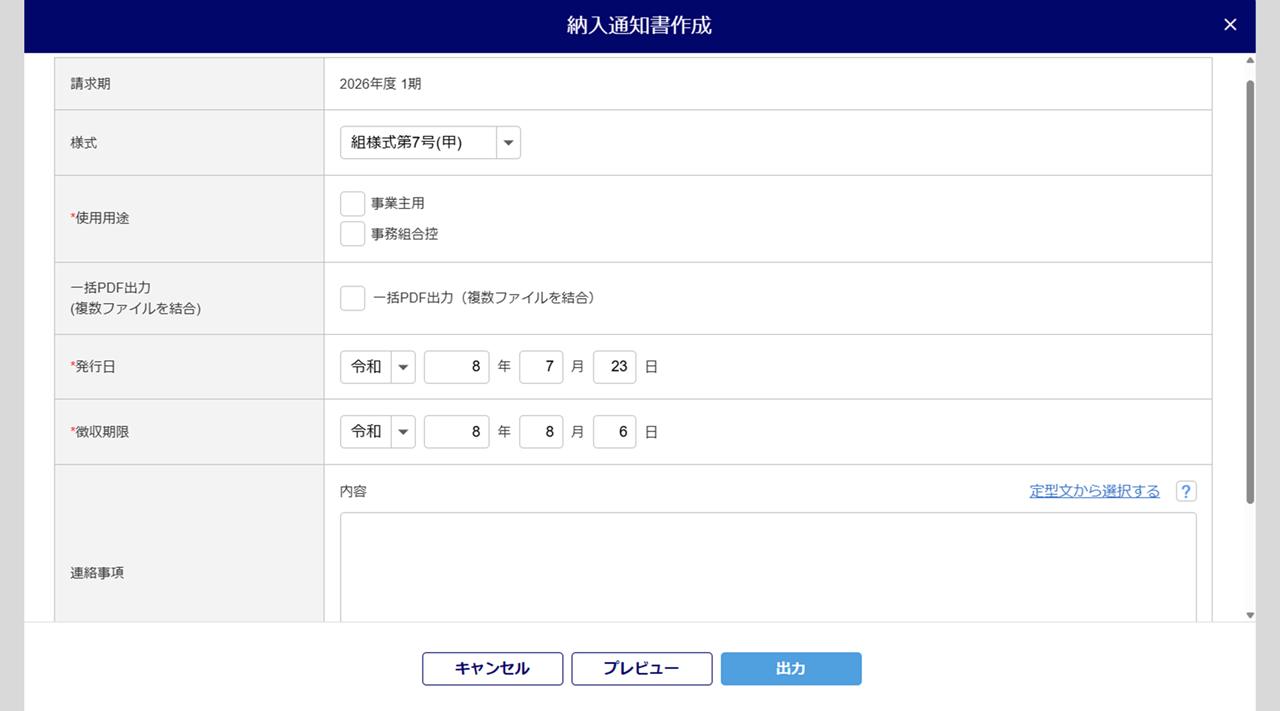1280x711 pixels.
Task: Open the プレビュー preview button
Action: pyautogui.click(x=642, y=669)
